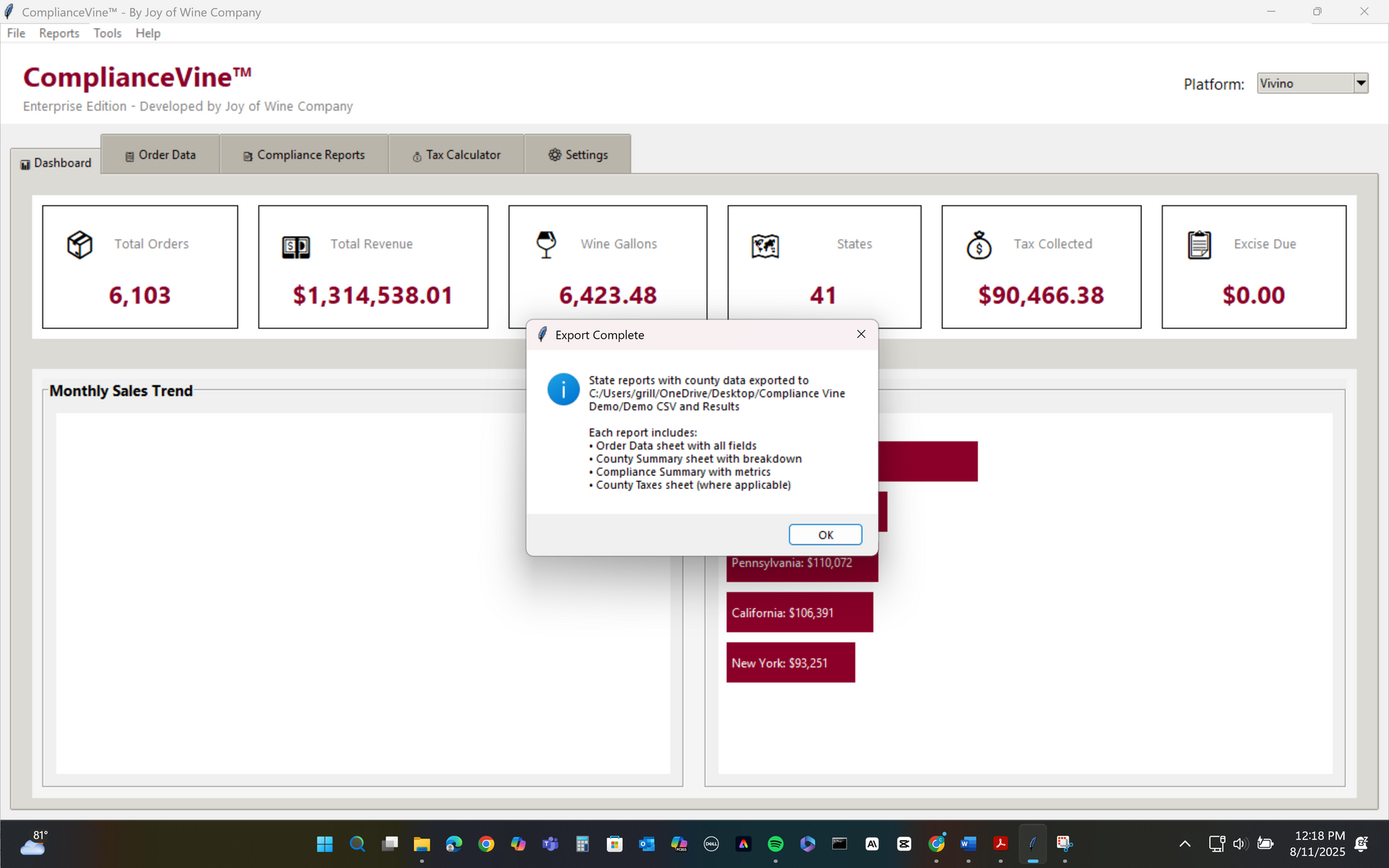Close the Export Complete dialog with X

click(861, 334)
